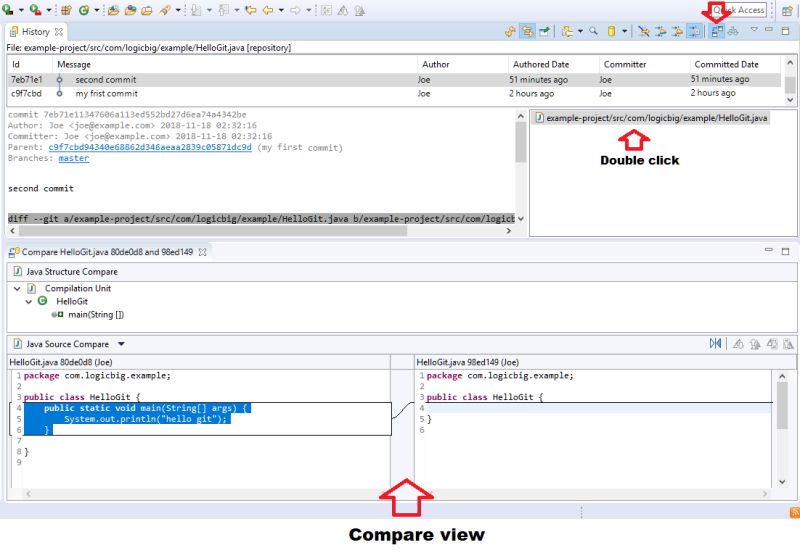This screenshot has width=800, height=553.
Task: Click Swap Left and Right View icon
Action: click(715, 344)
